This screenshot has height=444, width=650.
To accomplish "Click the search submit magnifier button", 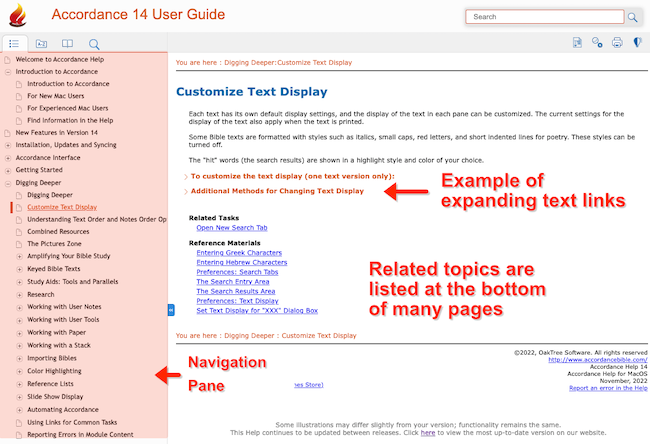I will 632,17.
